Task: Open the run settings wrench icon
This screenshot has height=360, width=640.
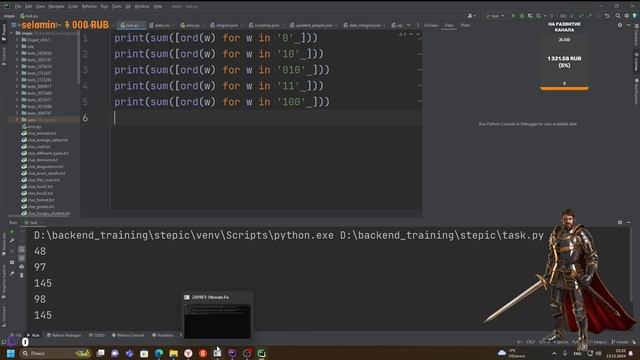Action: pyautogui.click(x=12, y=241)
